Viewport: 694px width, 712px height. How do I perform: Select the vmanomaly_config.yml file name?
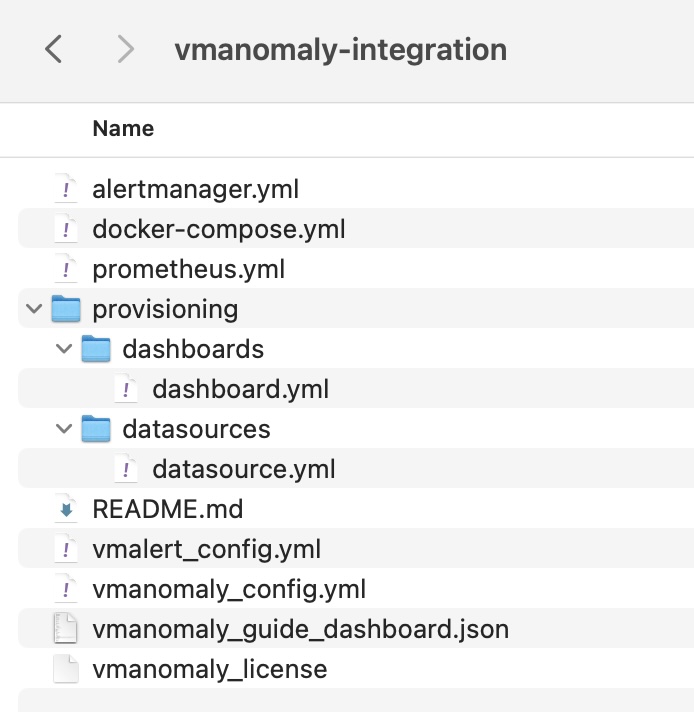click(228, 589)
